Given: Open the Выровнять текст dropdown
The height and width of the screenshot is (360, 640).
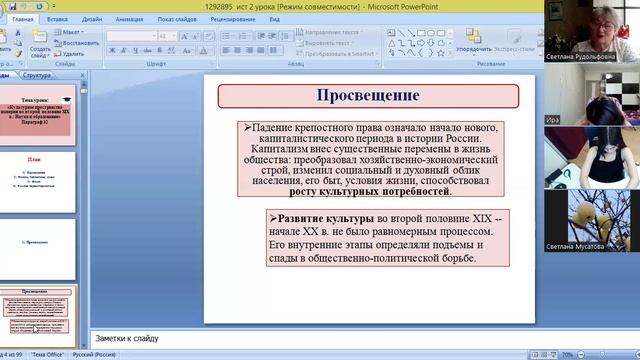Looking at the screenshot, I should (325, 43).
